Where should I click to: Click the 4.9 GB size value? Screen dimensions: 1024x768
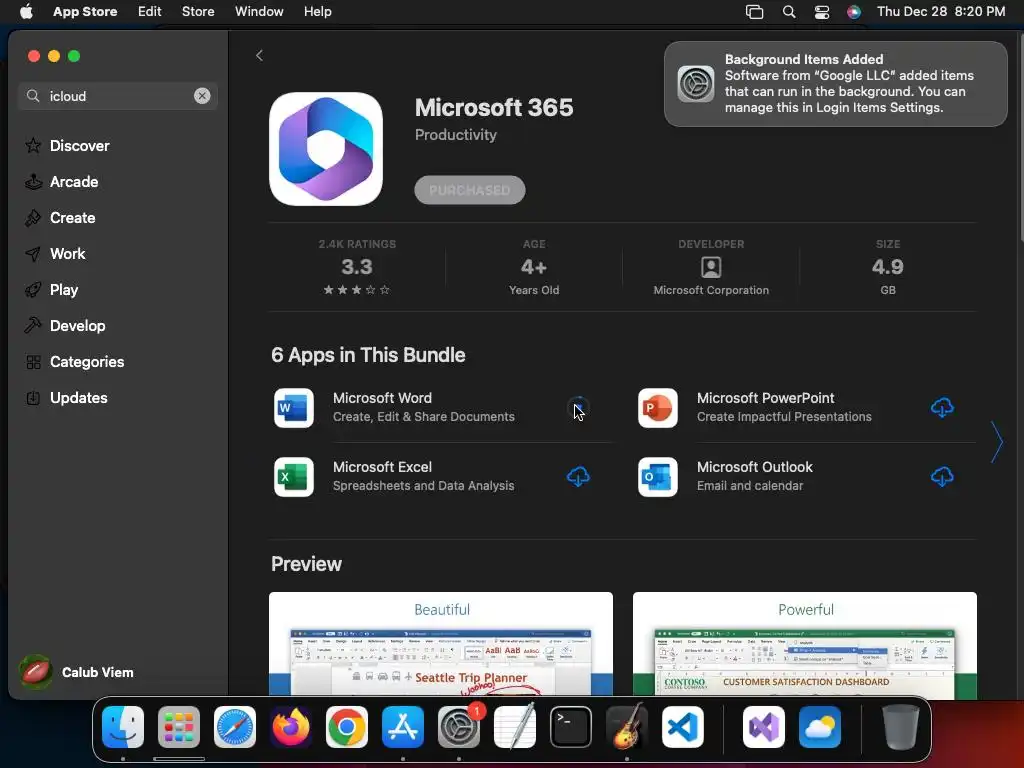click(x=888, y=267)
